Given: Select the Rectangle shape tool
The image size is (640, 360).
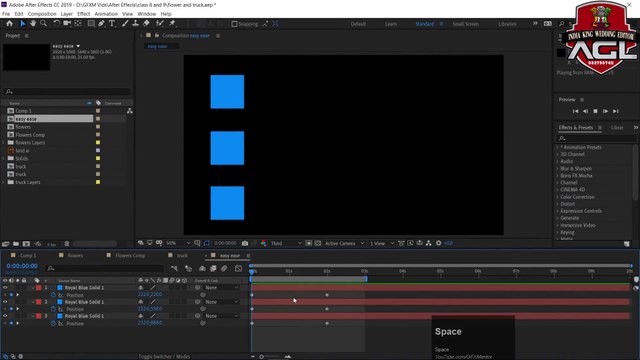Looking at the screenshot, I should click(x=91, y=24).
